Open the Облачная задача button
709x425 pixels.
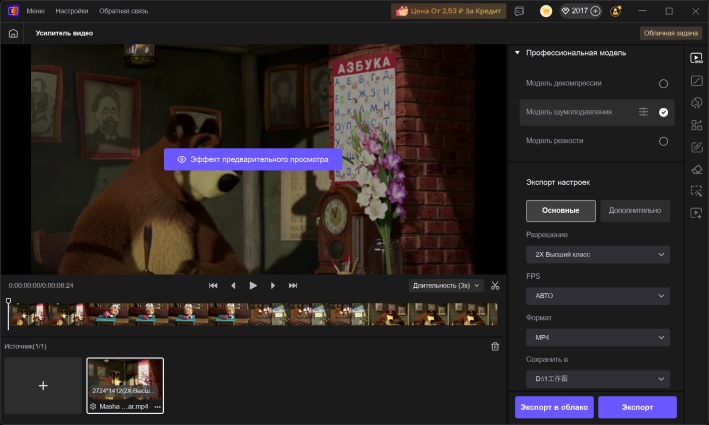[x=671, y=33]
